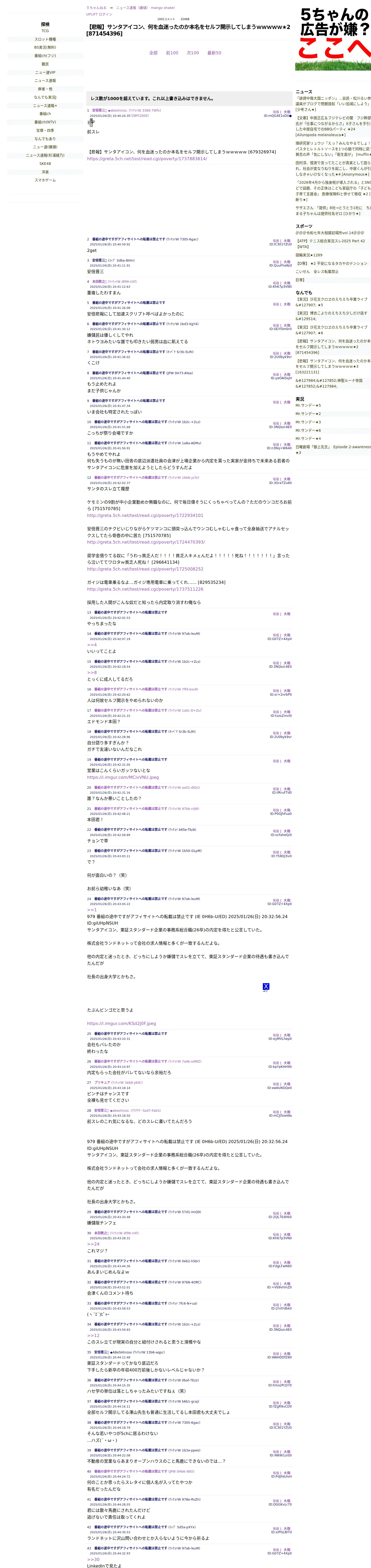Viewport: 371px width, 1568px height.
Task: Open the poverty/1725008252 thread link
Action: coord(145,569)
